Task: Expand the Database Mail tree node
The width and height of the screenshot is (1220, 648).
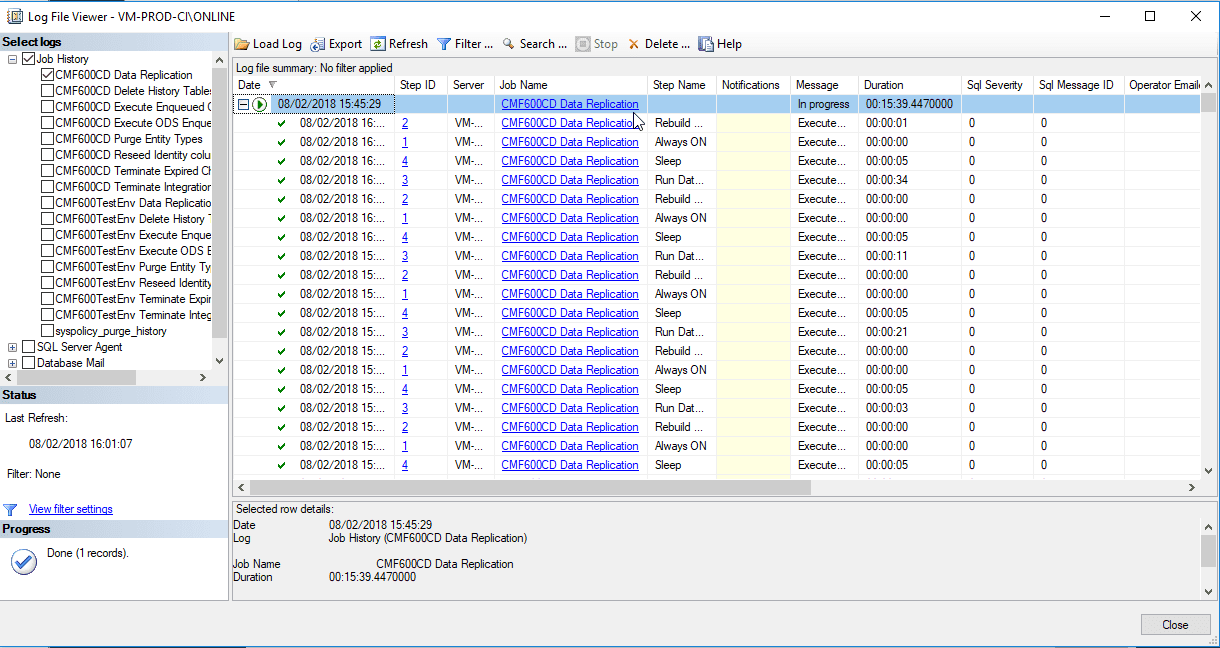Action: tap(12, 363)
